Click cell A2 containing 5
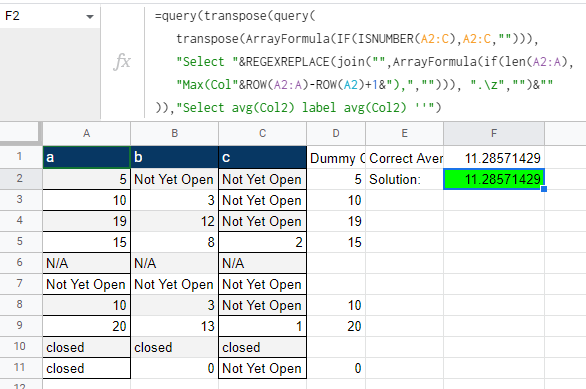This screenshot has height=389, width=586. (87, 179)
